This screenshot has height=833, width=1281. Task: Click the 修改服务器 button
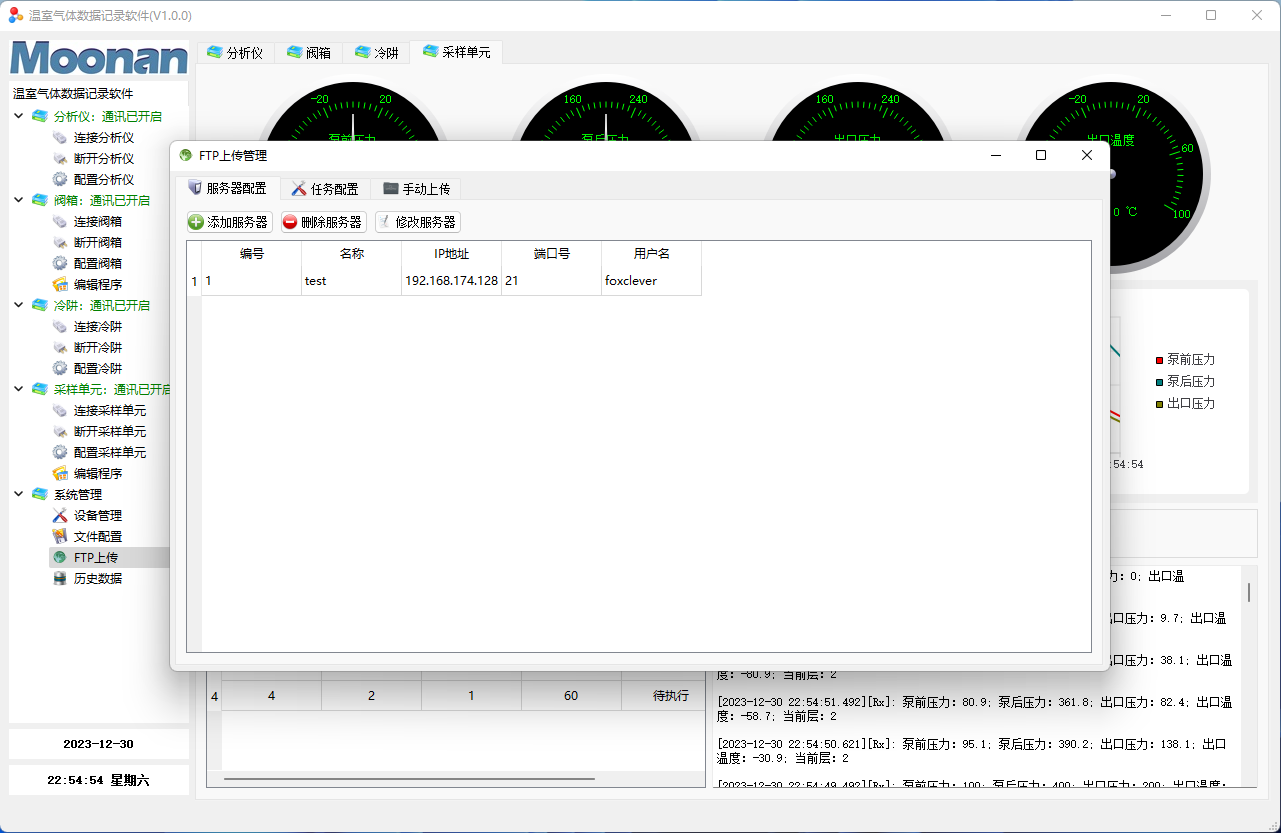click(x=417, y=222)
